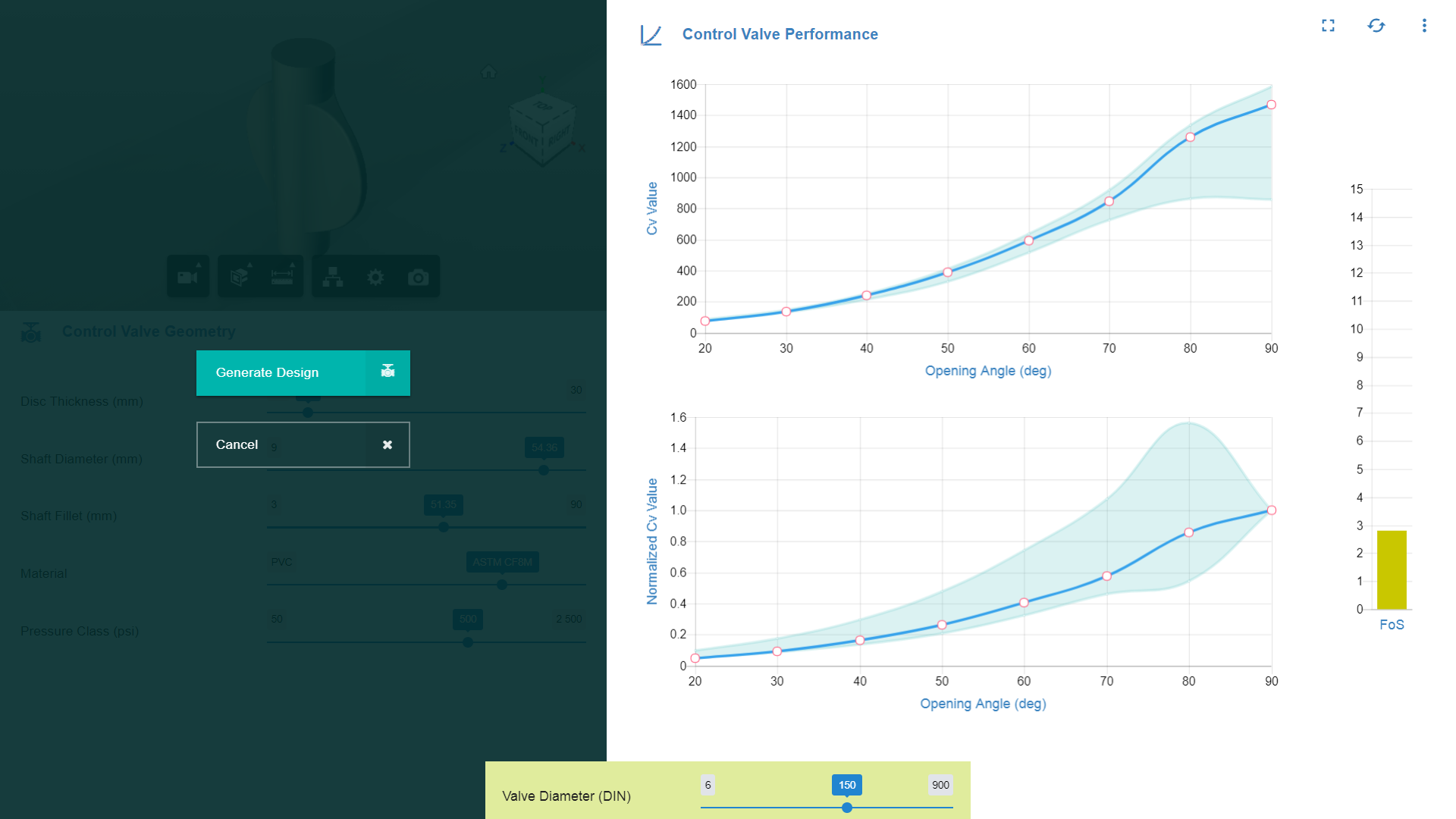Image resolution: width=1456 pixels, height=819 pixels.
Task: Click the hierarchy/tree icon in toolbar
Action: point(332,278)
